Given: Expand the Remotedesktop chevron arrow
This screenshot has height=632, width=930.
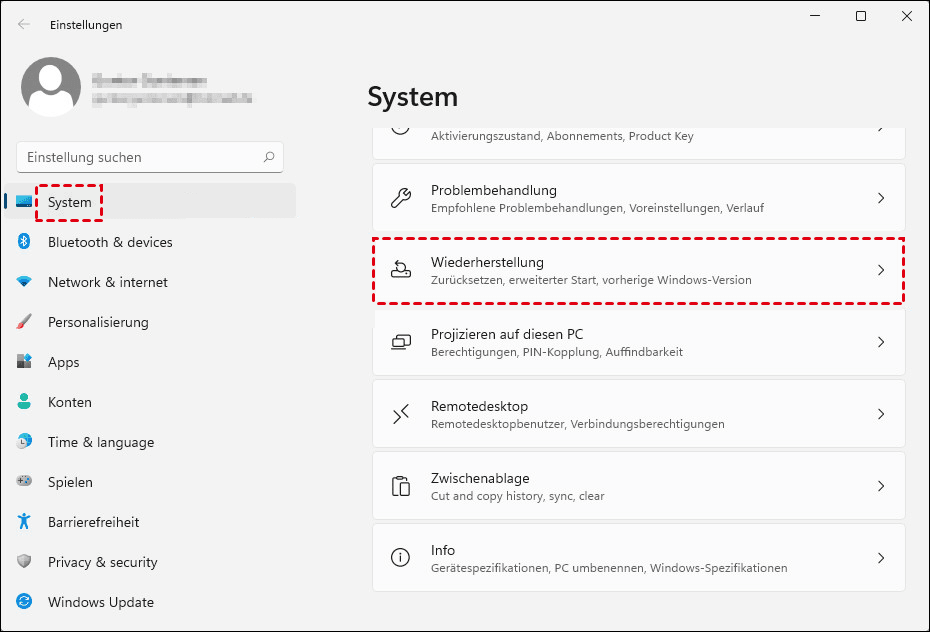Looking at the screenshot, I should tap(881, 414).
